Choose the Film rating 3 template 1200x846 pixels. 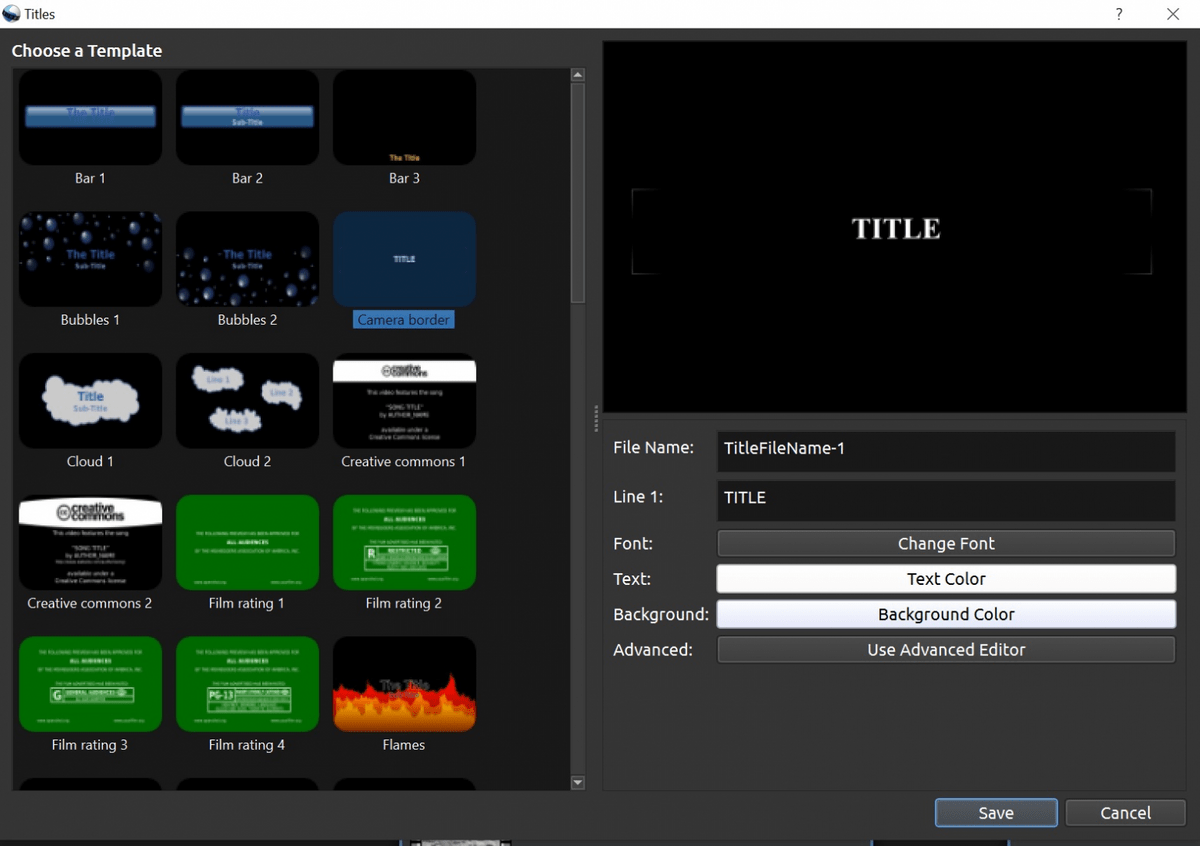tap(90, 683)
